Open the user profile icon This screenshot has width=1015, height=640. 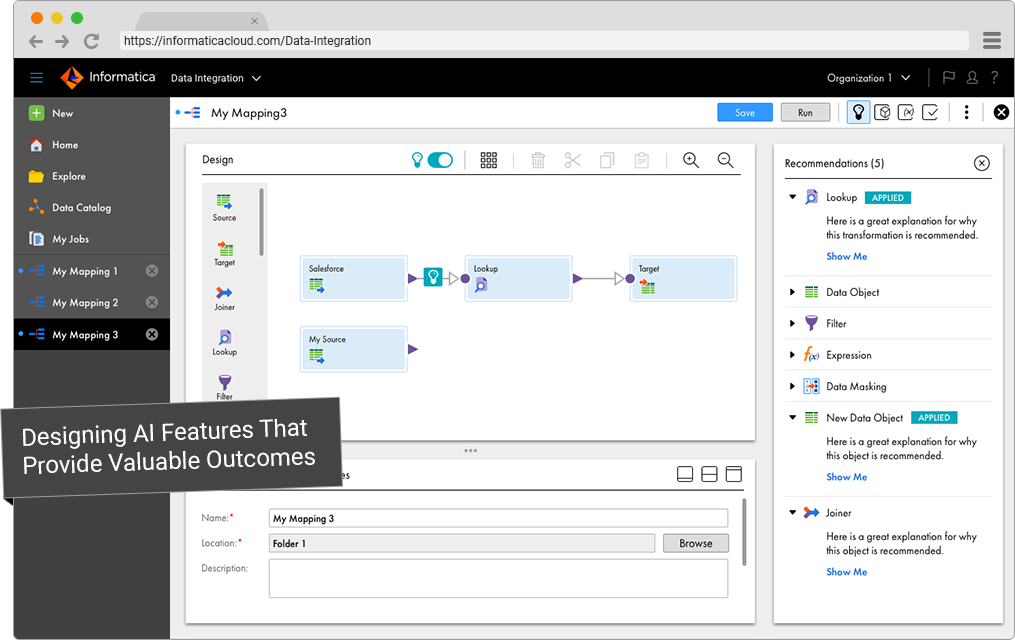pyautogui.click(x=972, y=78)
